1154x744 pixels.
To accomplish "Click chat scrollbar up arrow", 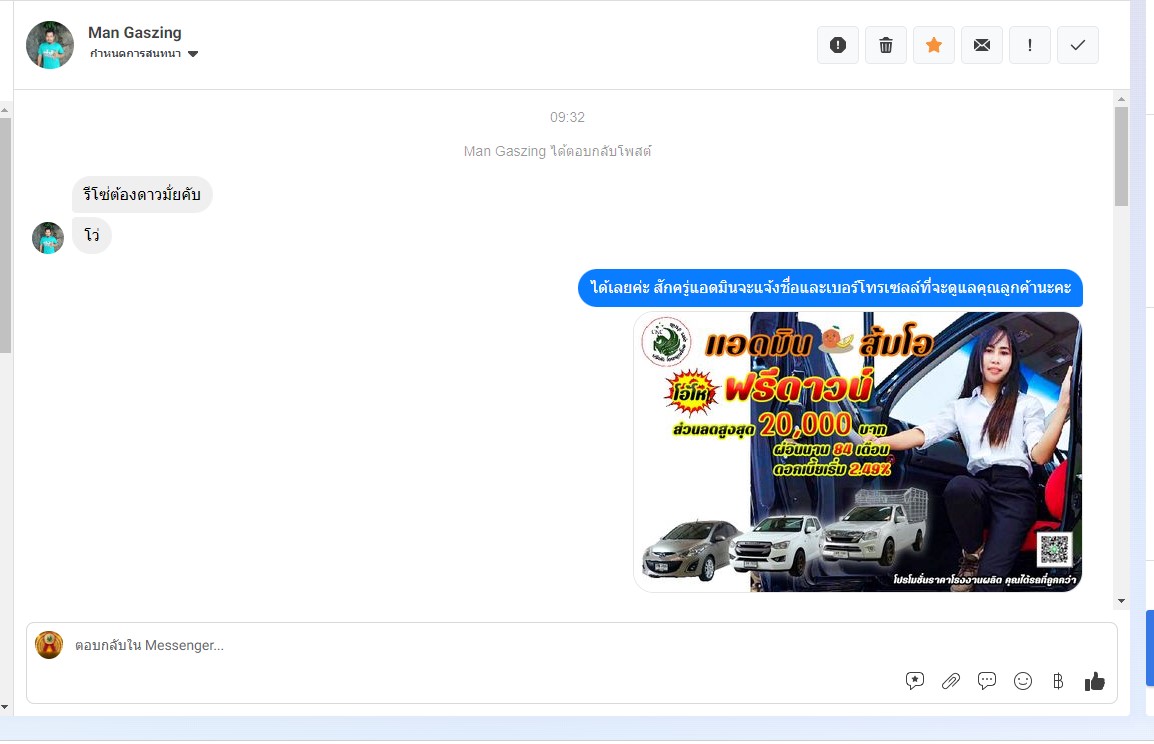I will [x=1121, y=99].
